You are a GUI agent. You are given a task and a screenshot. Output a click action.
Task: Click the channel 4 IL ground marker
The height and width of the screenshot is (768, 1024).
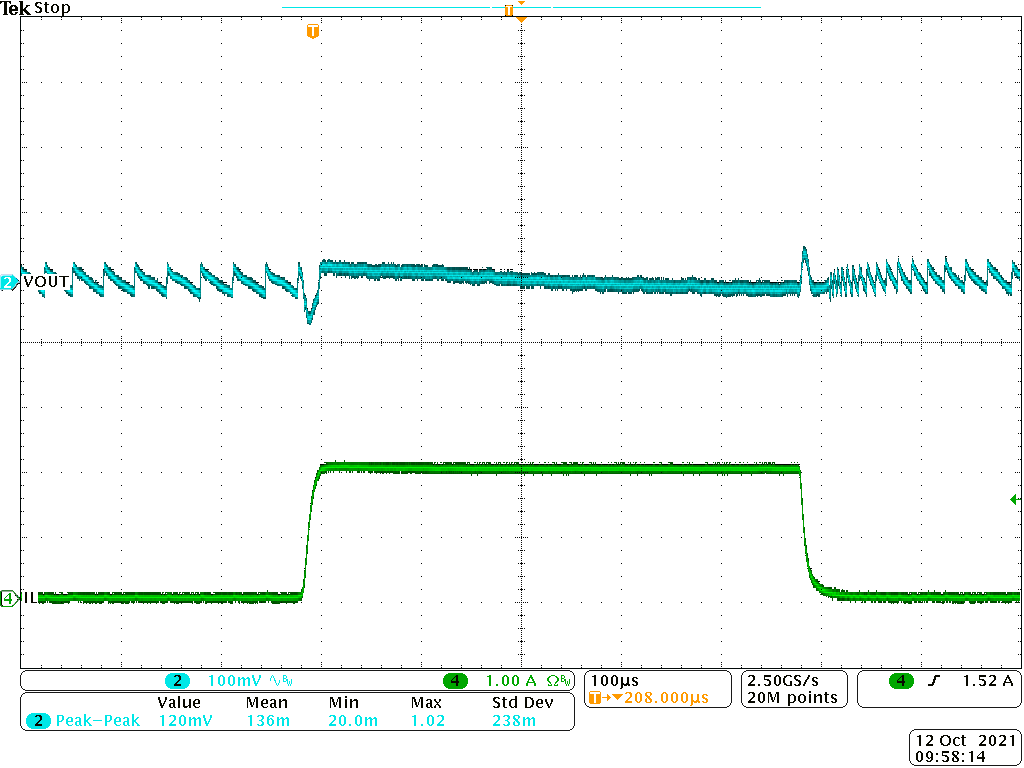pyautogui.click(x=9, y=598)
